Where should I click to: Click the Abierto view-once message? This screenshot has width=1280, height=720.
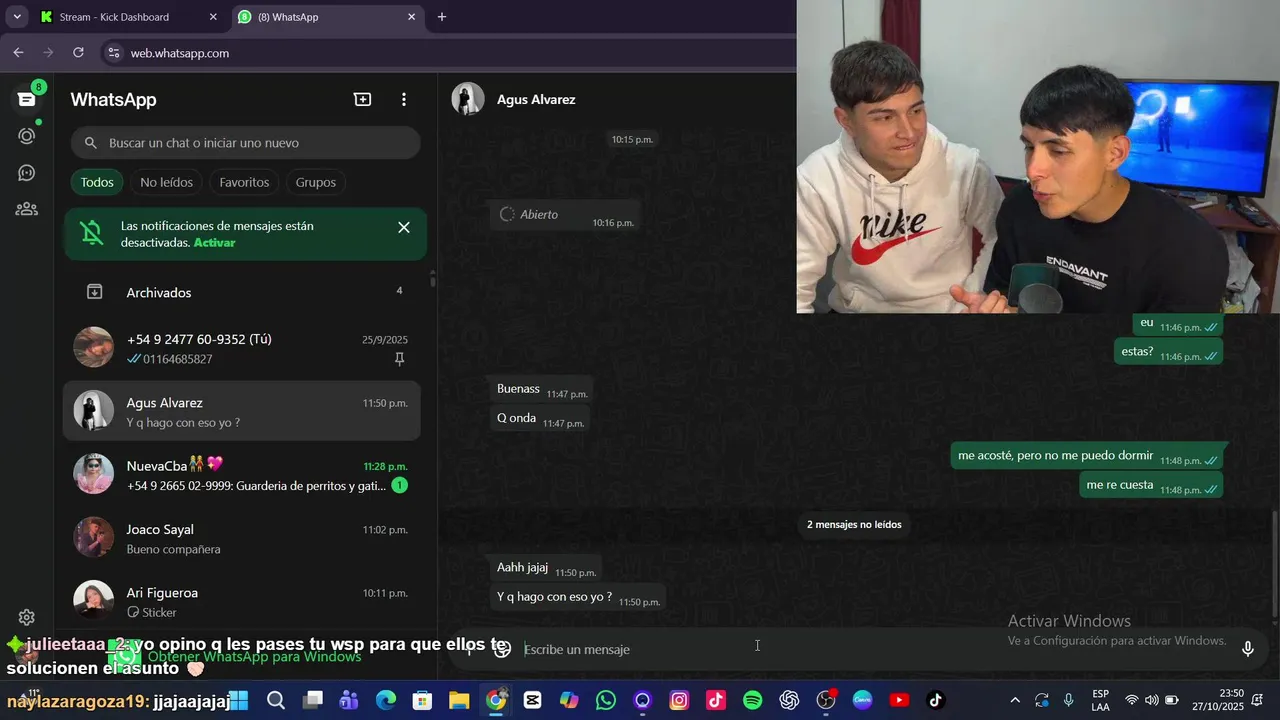click(x=565, y=215)
